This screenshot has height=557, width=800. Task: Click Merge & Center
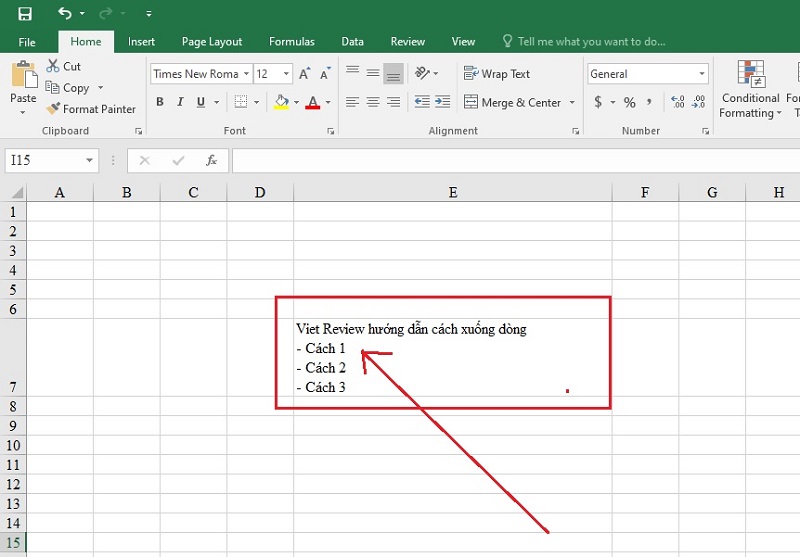[x=513, y=103]
